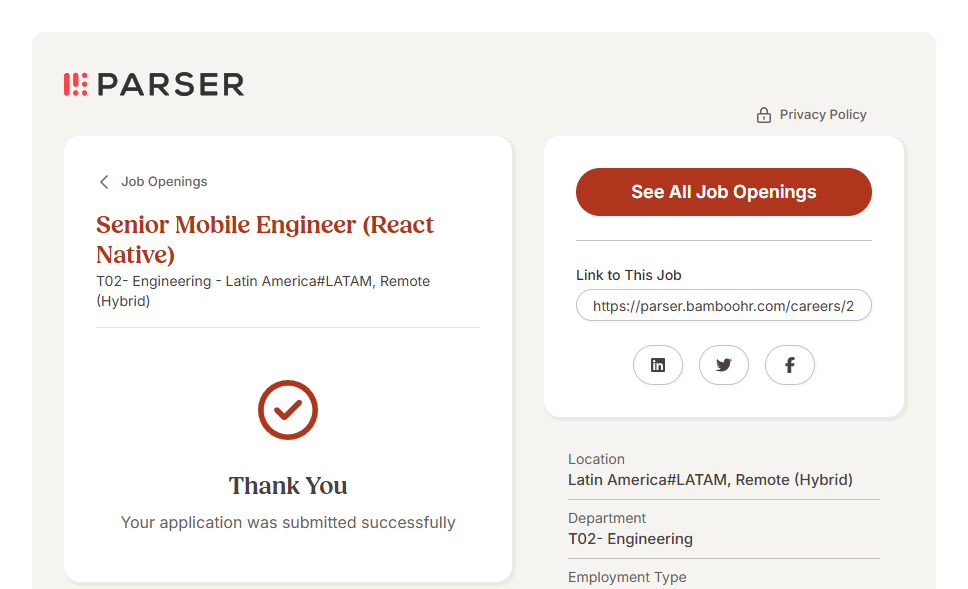Click the Thank You heading

(288, 486)
